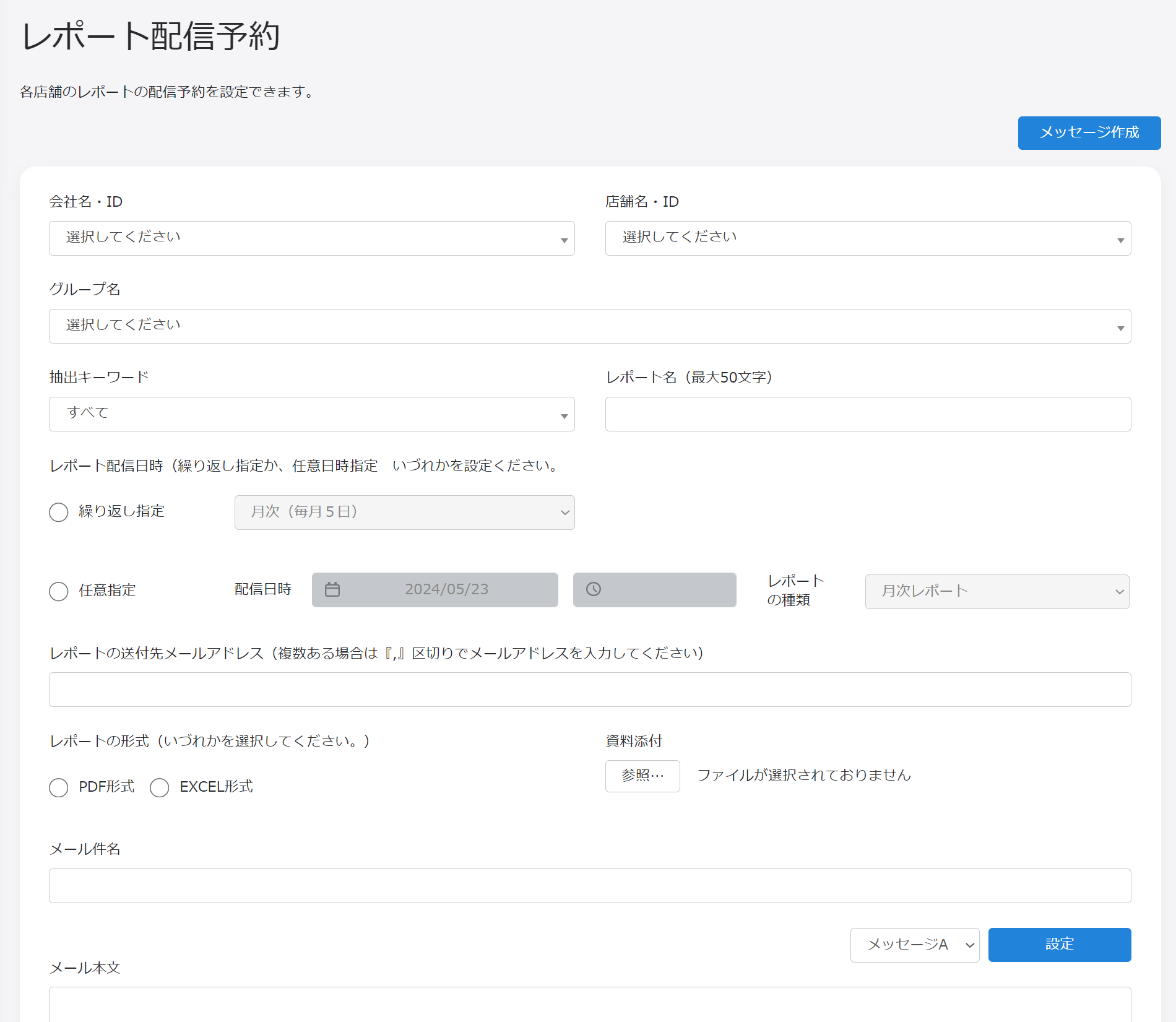Viewport: 1176px width, 1022px height.
Task: Click the メール本文 text area
Action: pyautogui.click(x=590, y=1004)
